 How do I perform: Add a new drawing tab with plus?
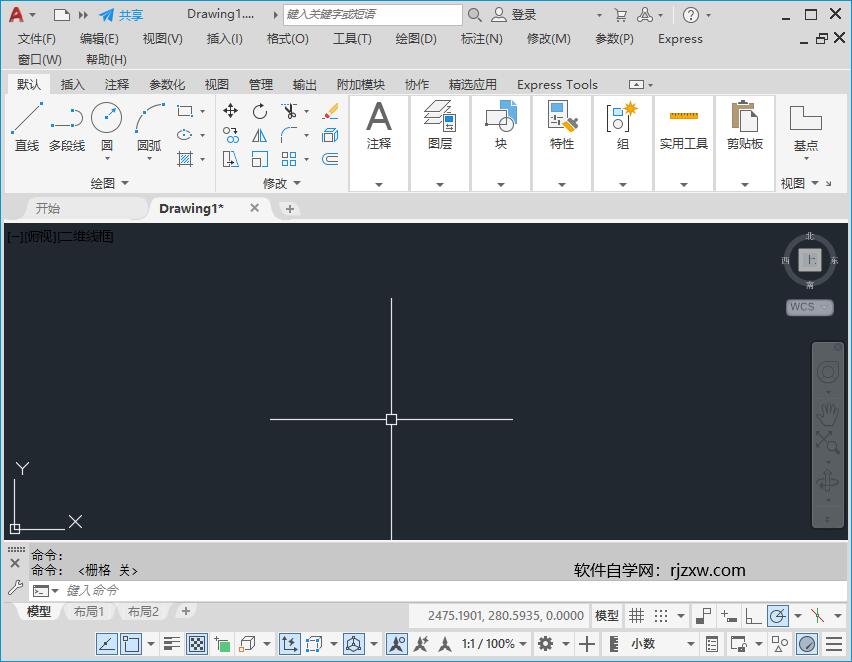point(290,209)
